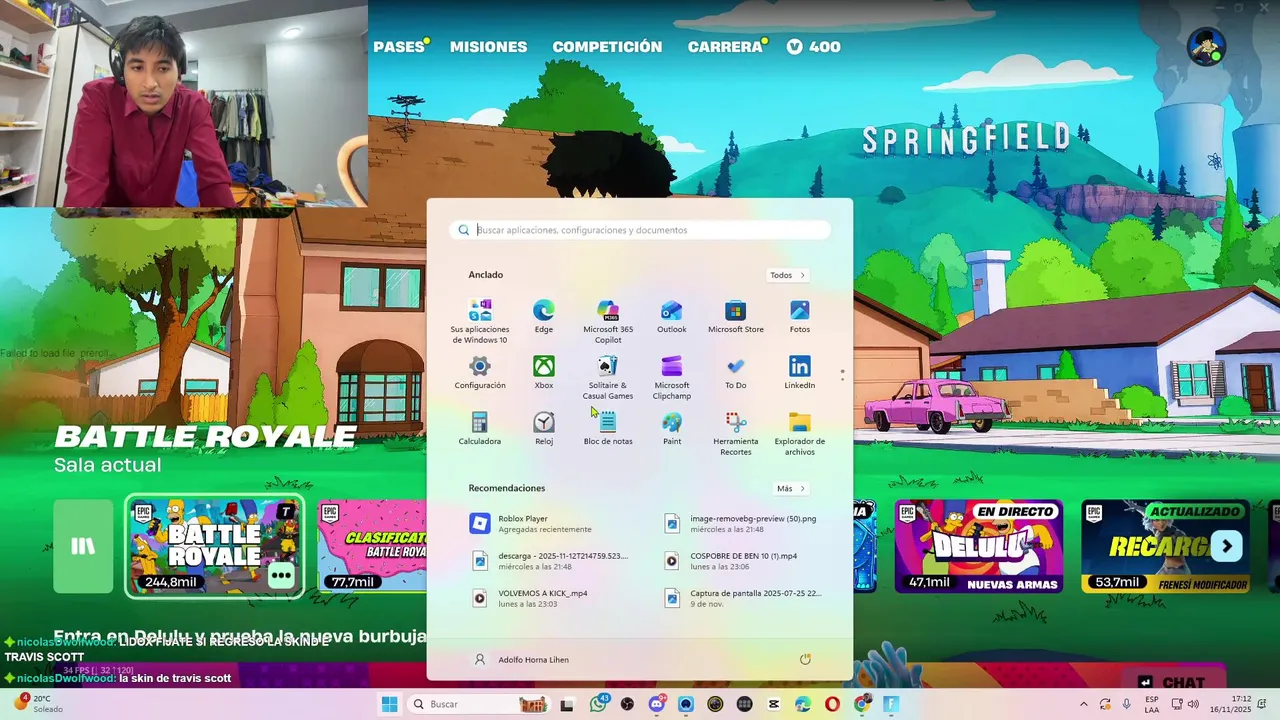Screen dimensions: 1280x720
Task: Open Opera browser from taskbar
Action: tap(832, 704)
